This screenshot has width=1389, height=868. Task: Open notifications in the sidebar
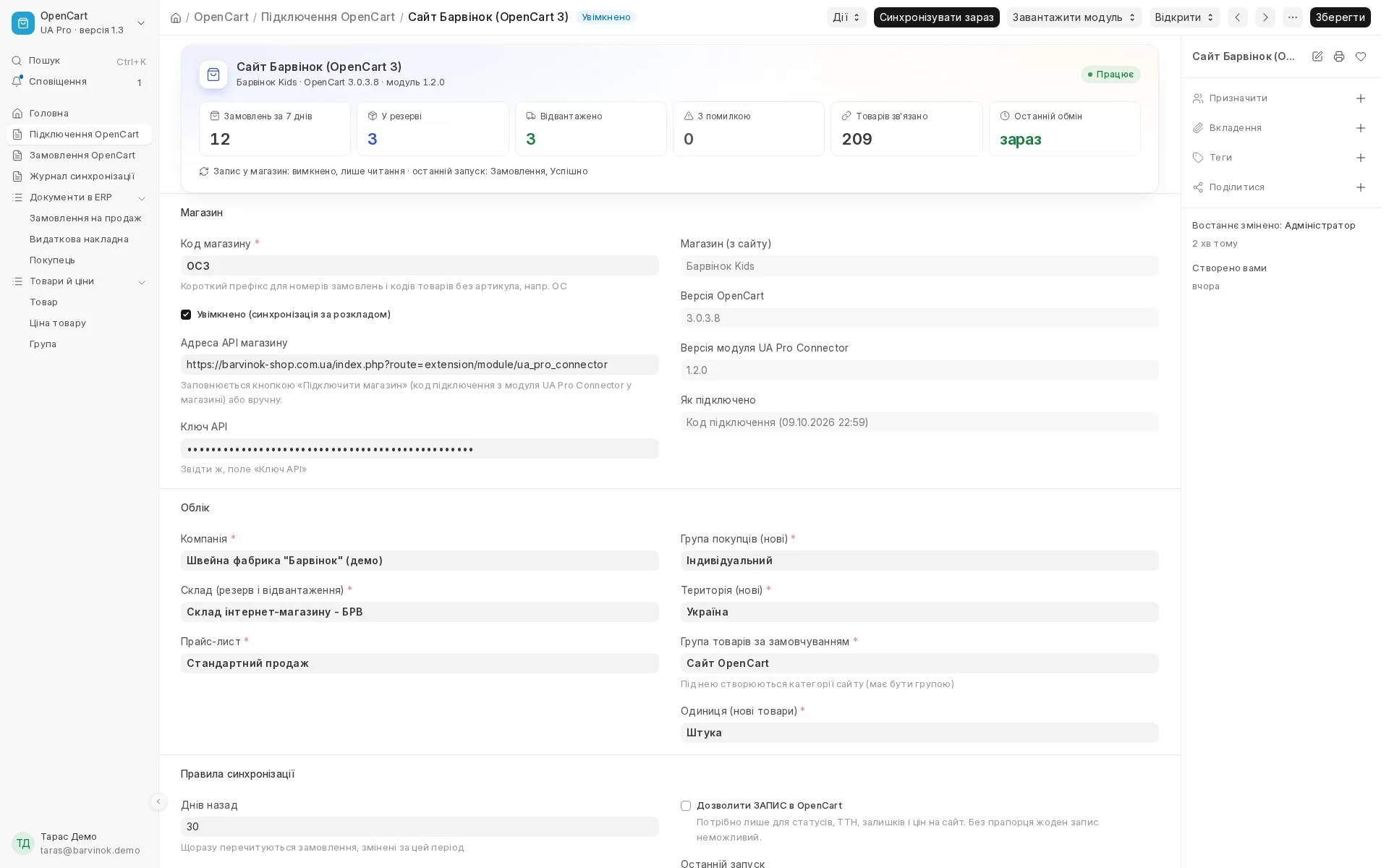pyautogui.click(x=79, y=82)
